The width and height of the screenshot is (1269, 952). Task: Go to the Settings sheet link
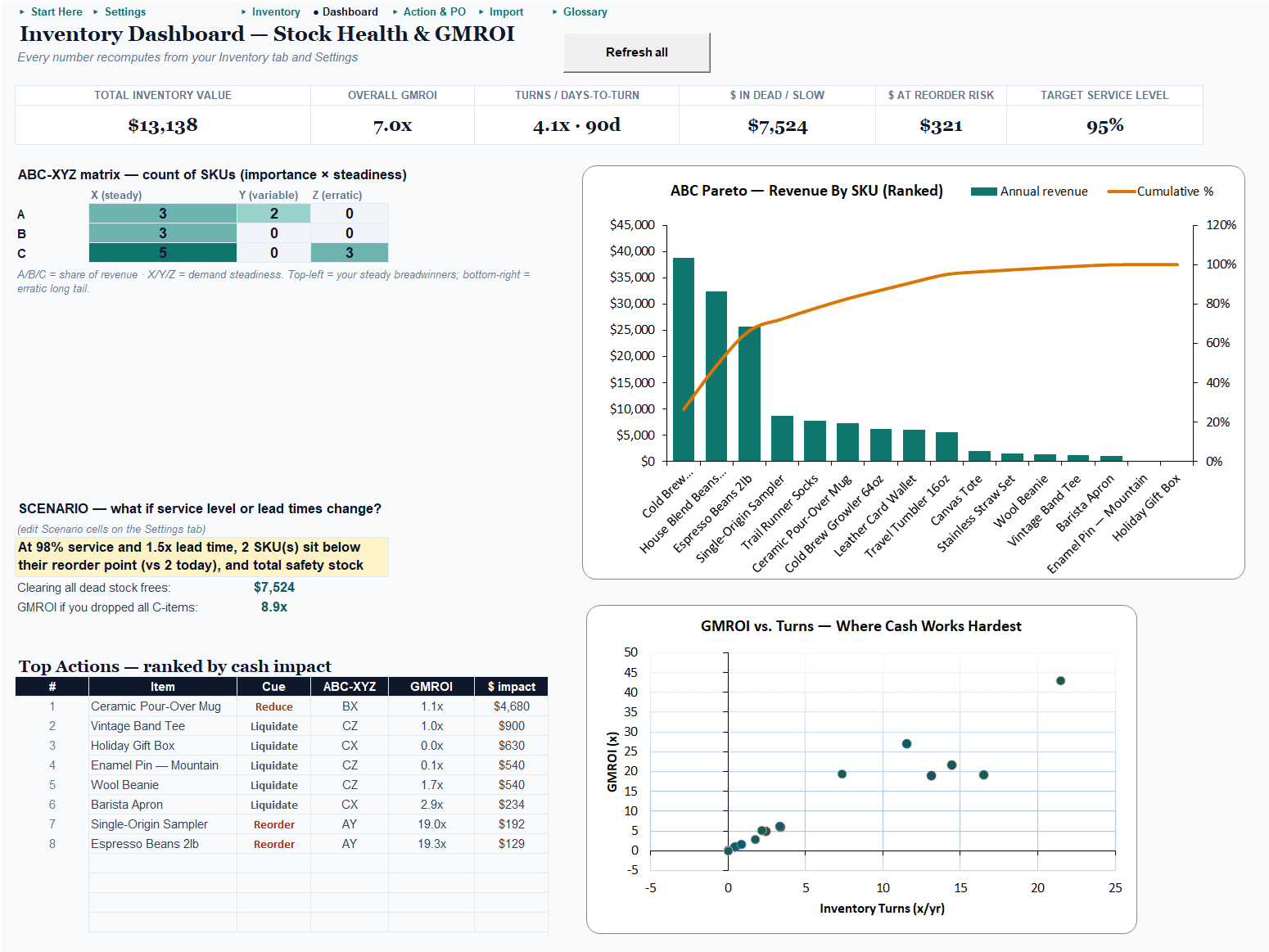click(125, 11)
